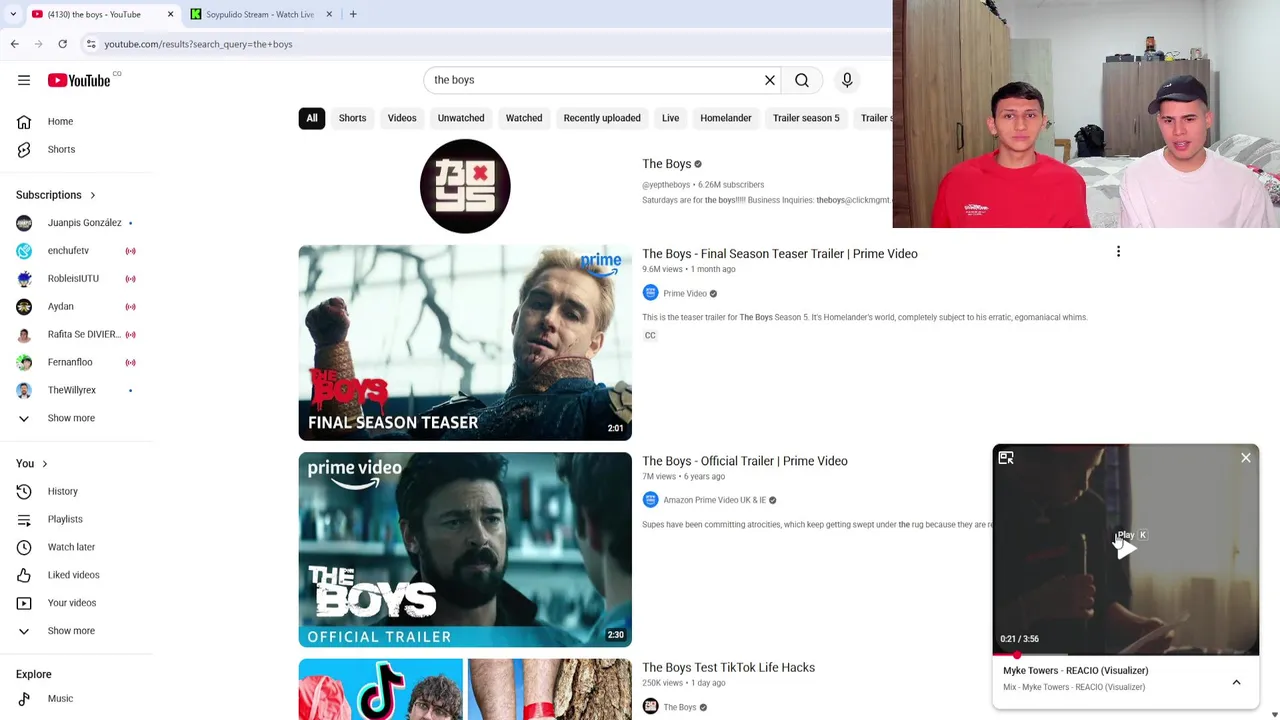Open a new browser tab with plus
This screenshot has width=1280, height=720.
tap(353, 14)
